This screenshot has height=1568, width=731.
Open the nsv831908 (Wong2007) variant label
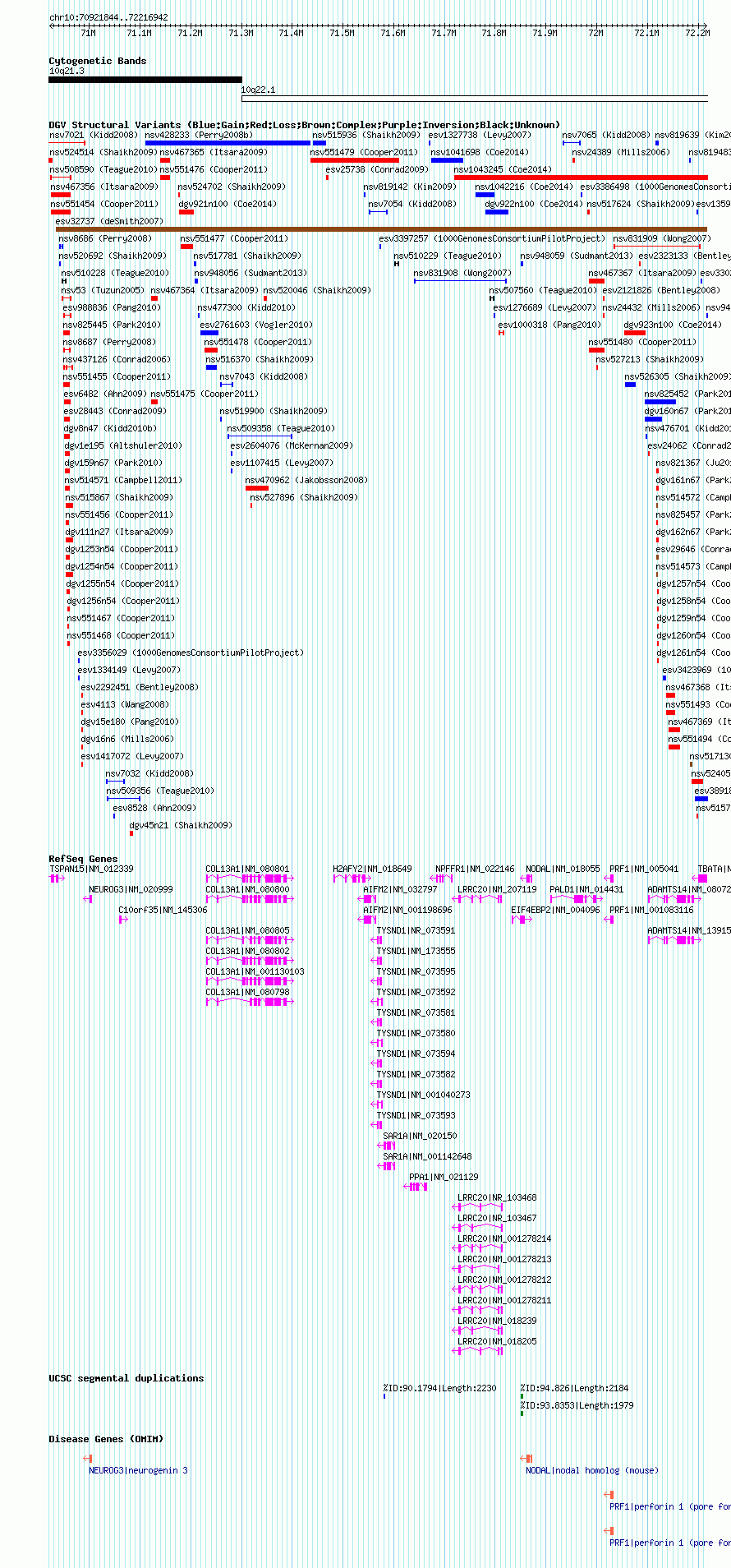462,273
